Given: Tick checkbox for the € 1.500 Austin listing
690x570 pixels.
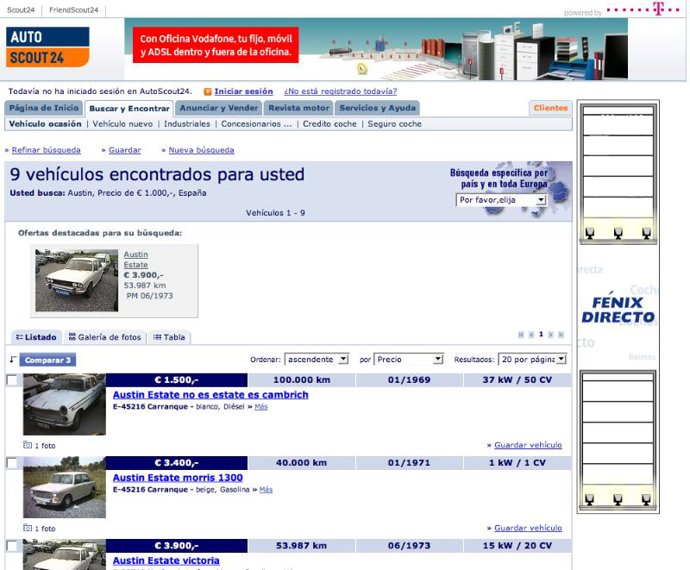Looking at the screenshot, I should pyautogui.click(x=12, y=380).
